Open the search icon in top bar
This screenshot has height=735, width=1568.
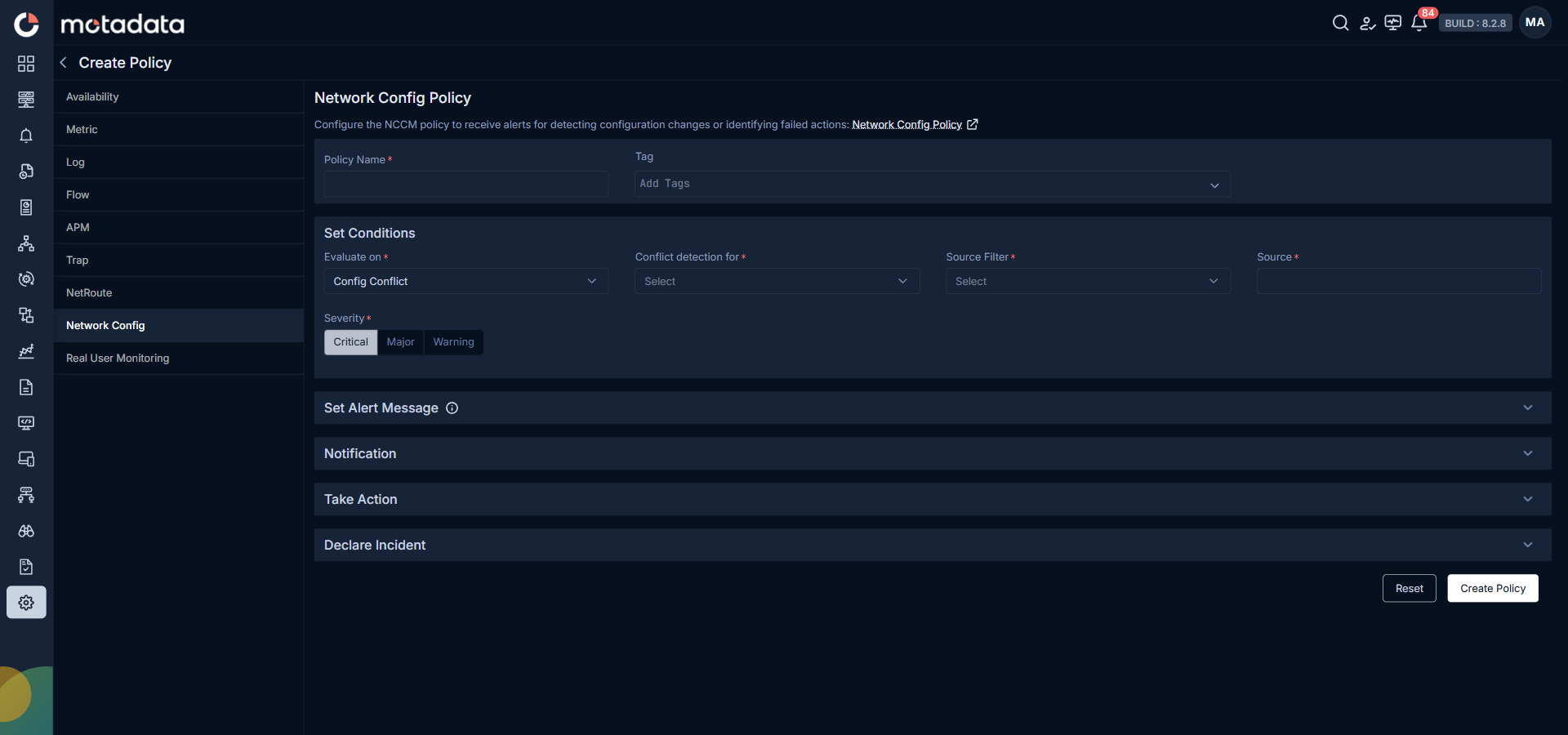[x=1340, y=23]
